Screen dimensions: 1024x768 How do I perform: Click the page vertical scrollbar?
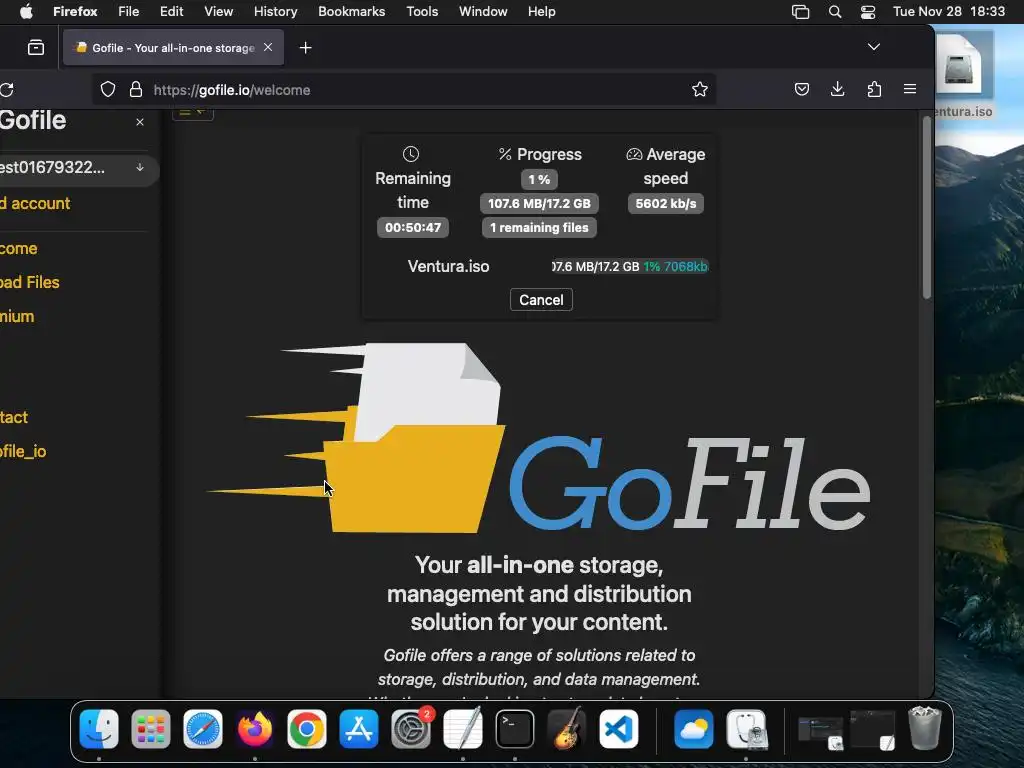point(927,208)
